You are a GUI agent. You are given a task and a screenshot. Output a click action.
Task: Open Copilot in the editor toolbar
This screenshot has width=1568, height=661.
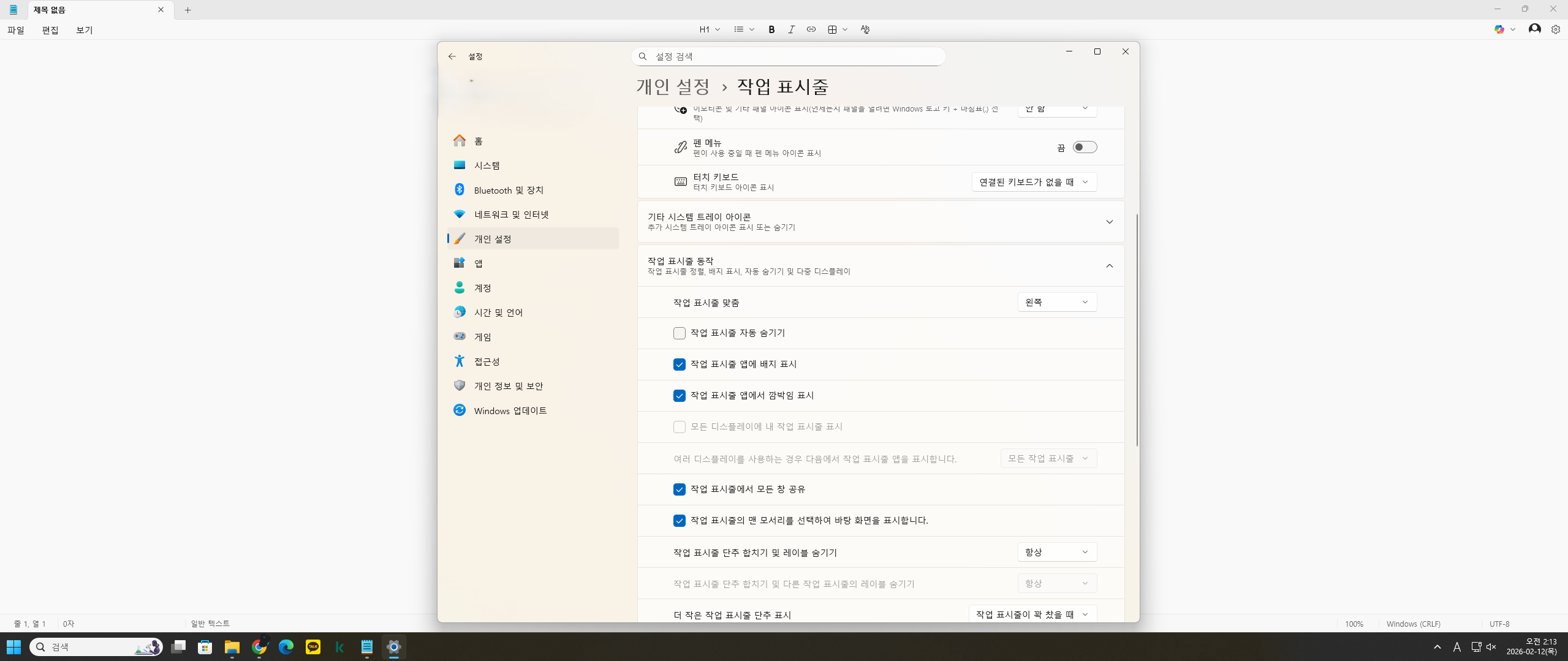coord(1499,29)
